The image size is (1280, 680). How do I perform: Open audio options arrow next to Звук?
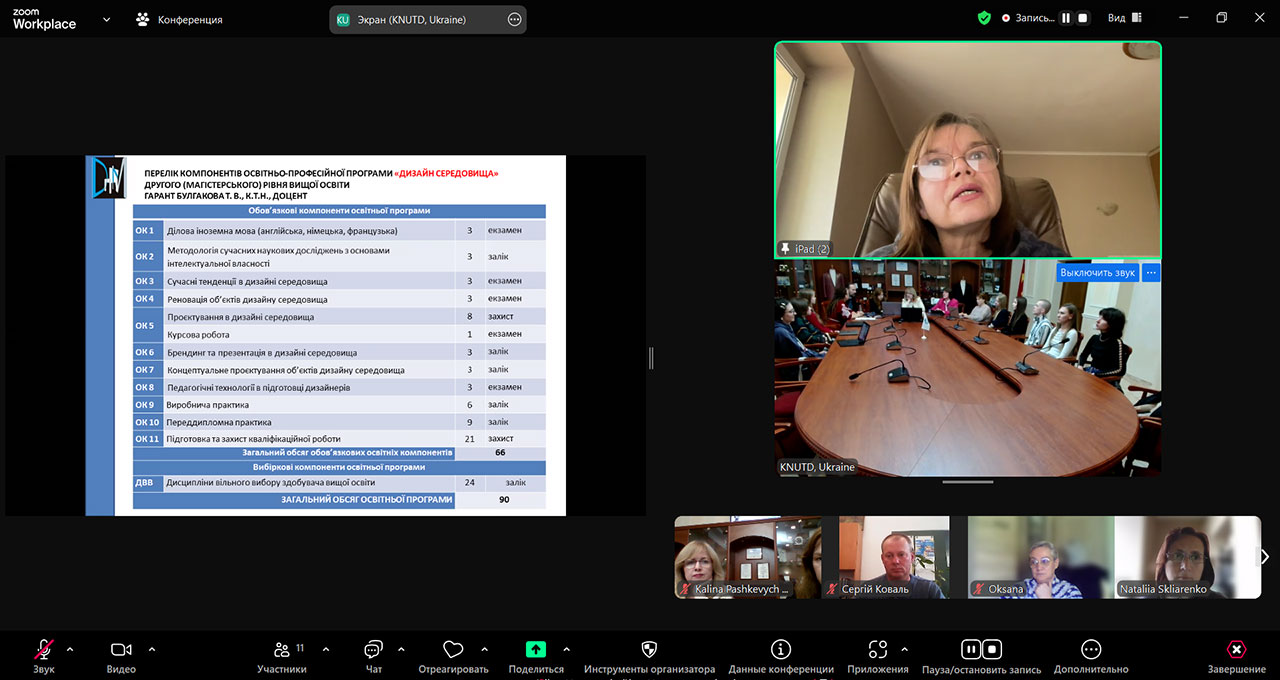click(x=70, y=648)
